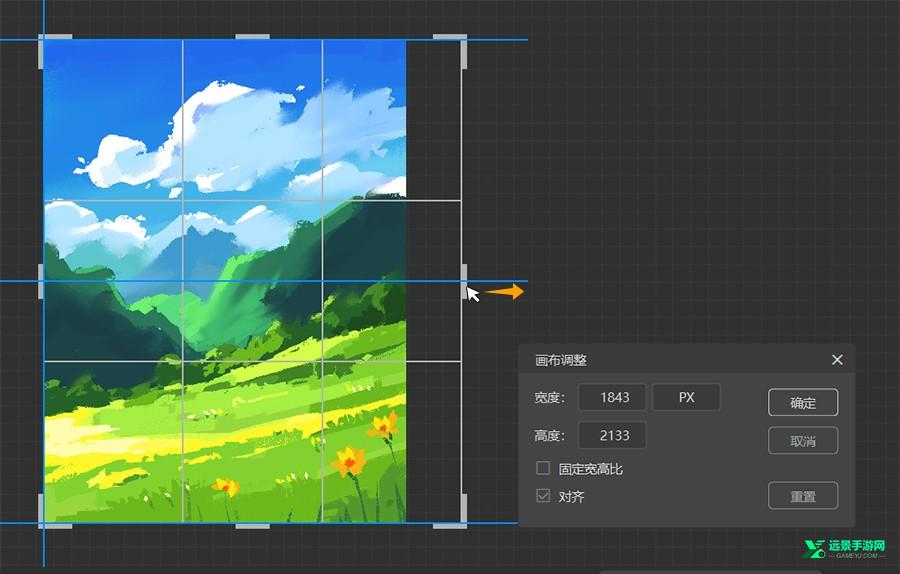Click the 画布调整 dialog title
900x574 pixels.
(x=561, y=360)
